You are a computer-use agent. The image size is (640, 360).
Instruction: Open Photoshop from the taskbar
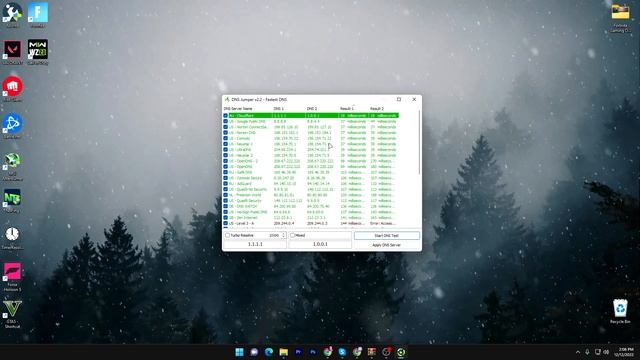point(313,352)
